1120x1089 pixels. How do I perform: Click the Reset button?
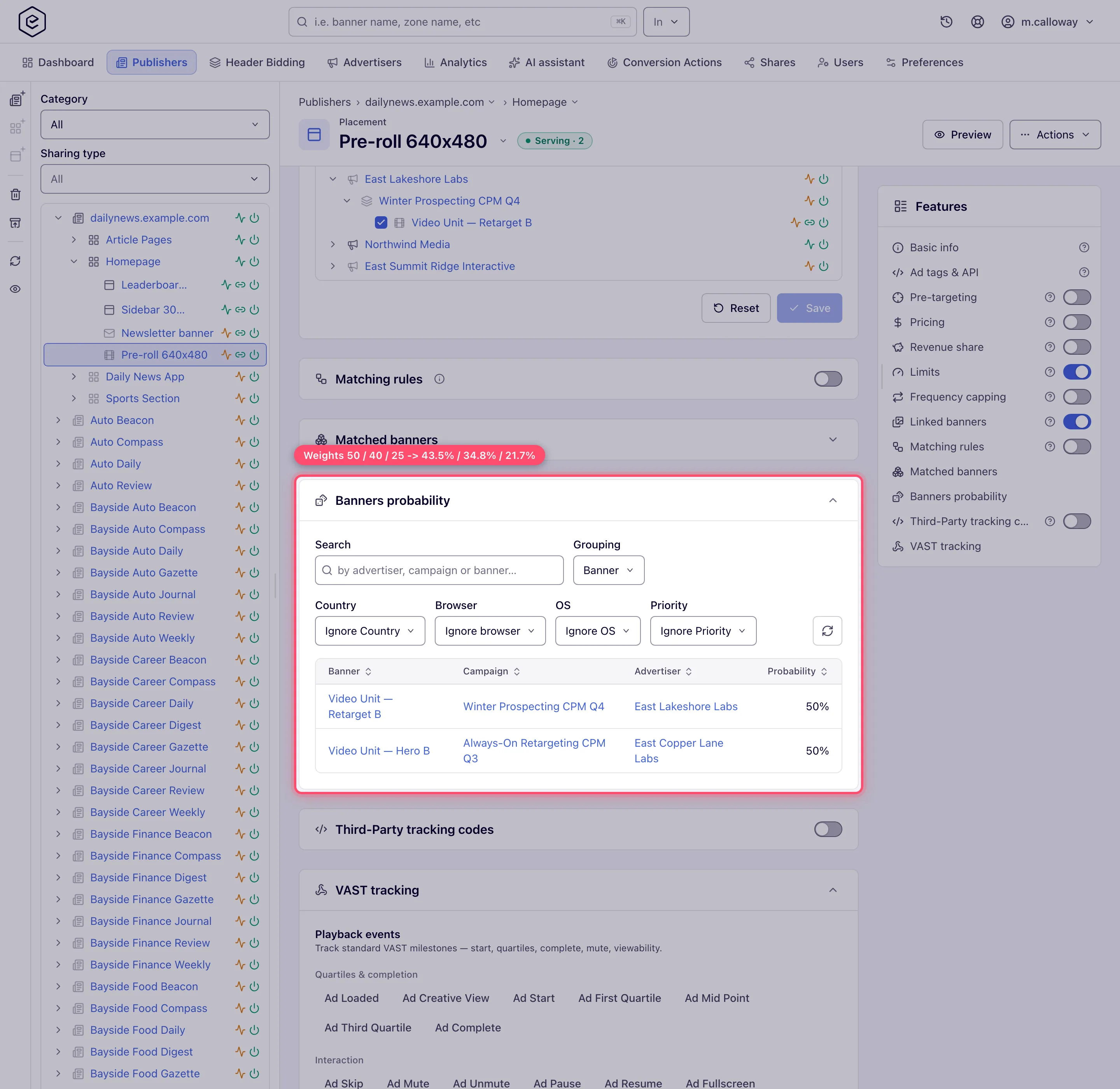pos(736,308)
